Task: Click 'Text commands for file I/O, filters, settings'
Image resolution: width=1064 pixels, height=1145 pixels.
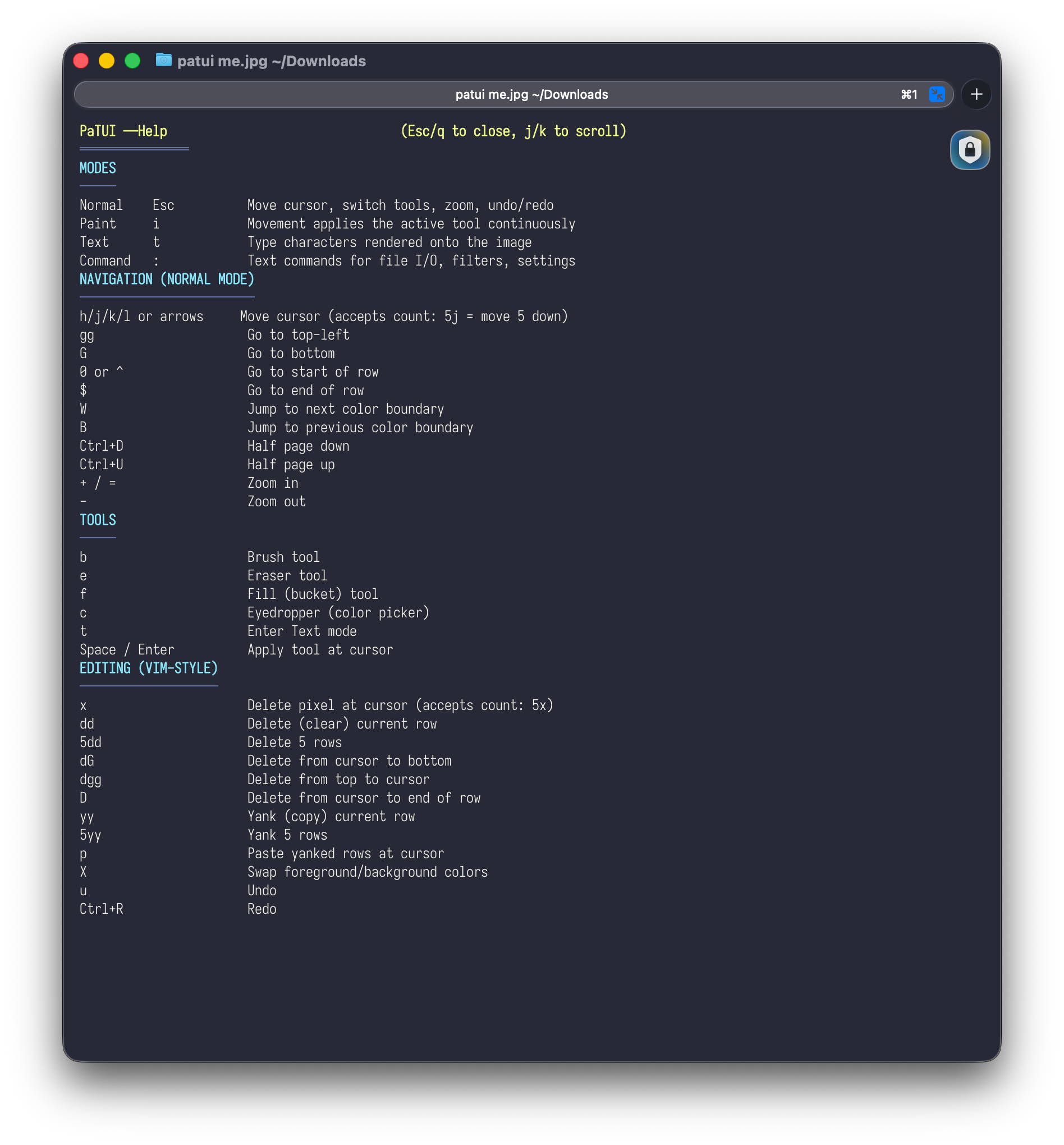Action: [411, 261]
